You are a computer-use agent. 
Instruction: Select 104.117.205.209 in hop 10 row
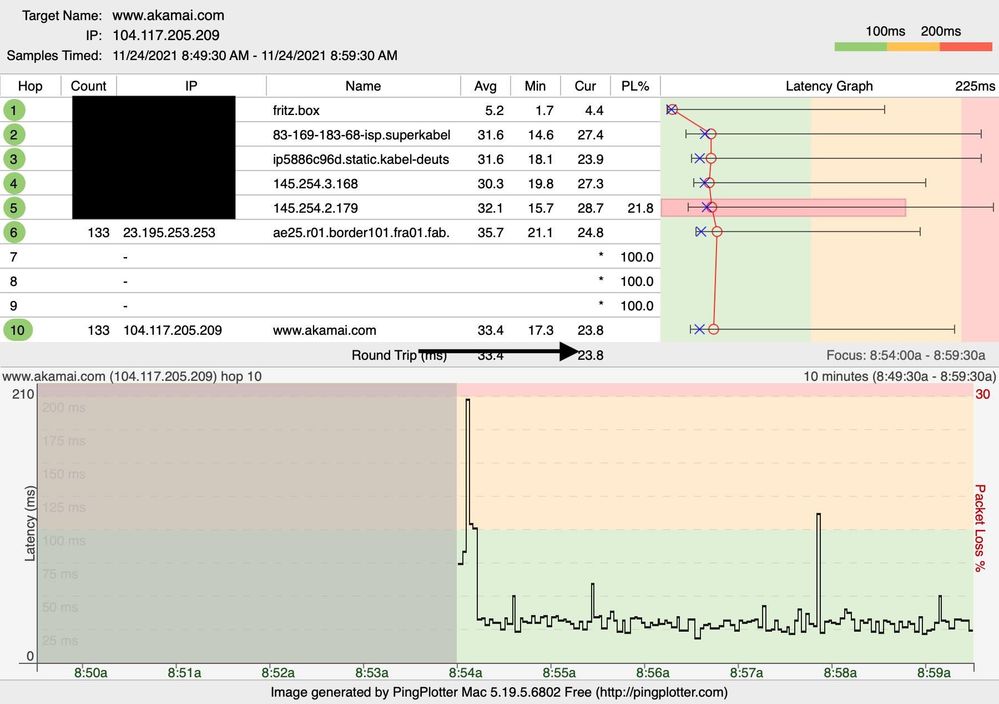173,330
